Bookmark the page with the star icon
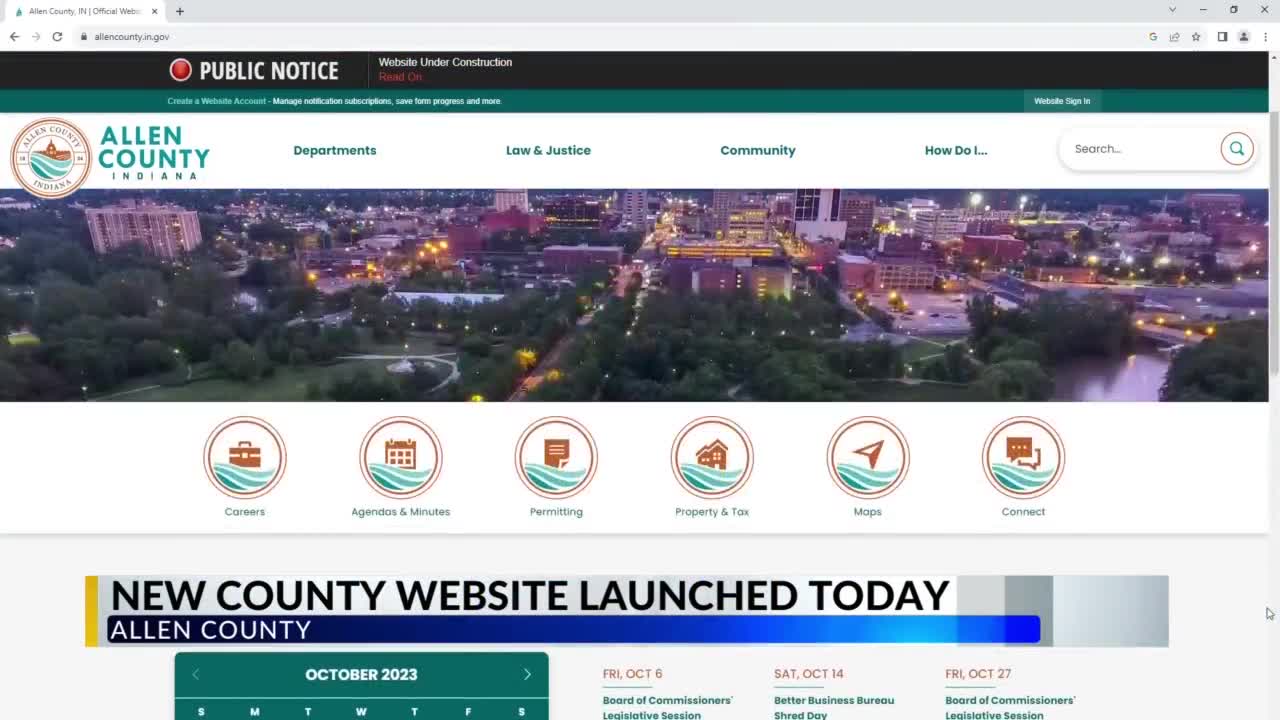 [1196, 36]
